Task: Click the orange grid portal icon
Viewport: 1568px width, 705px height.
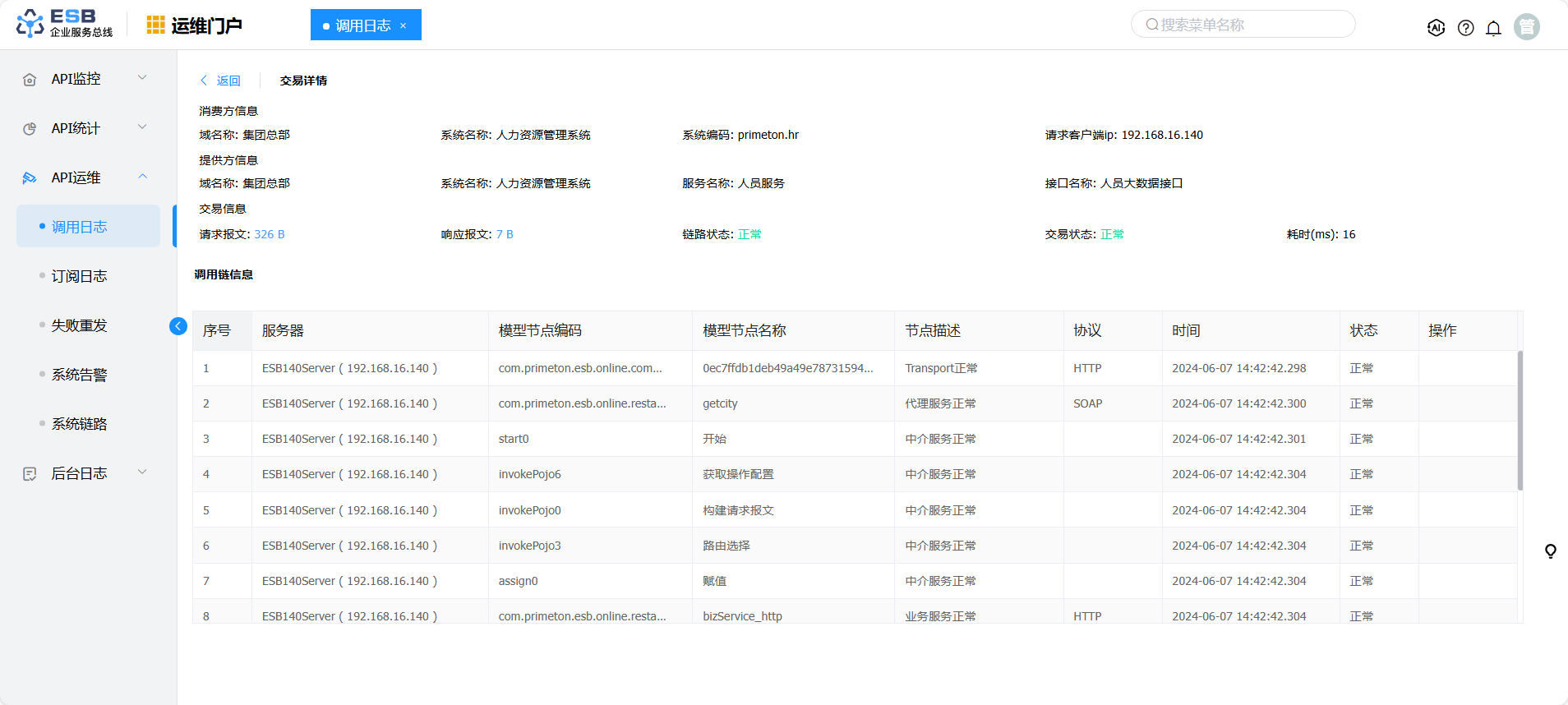Action: pyautogui.click(x=155, y=25)
